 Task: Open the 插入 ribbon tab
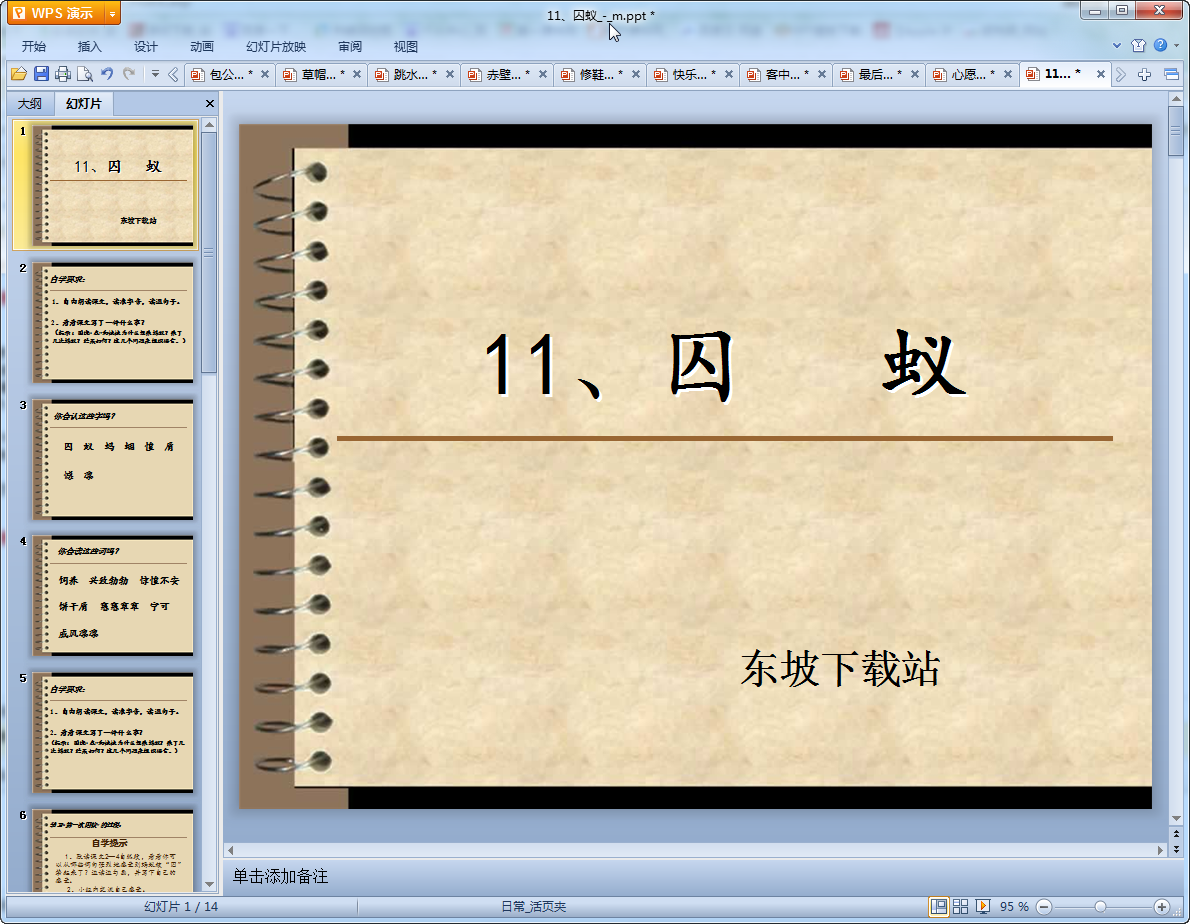[x=90, y=47]
